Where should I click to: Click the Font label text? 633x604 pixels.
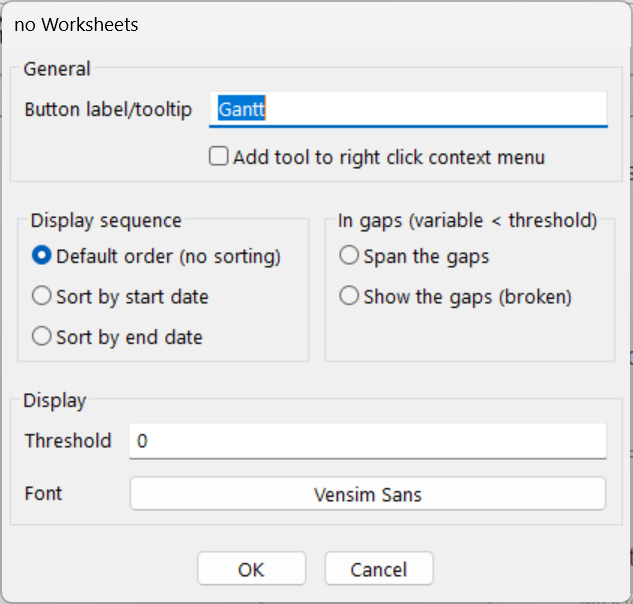coord(43,494)
